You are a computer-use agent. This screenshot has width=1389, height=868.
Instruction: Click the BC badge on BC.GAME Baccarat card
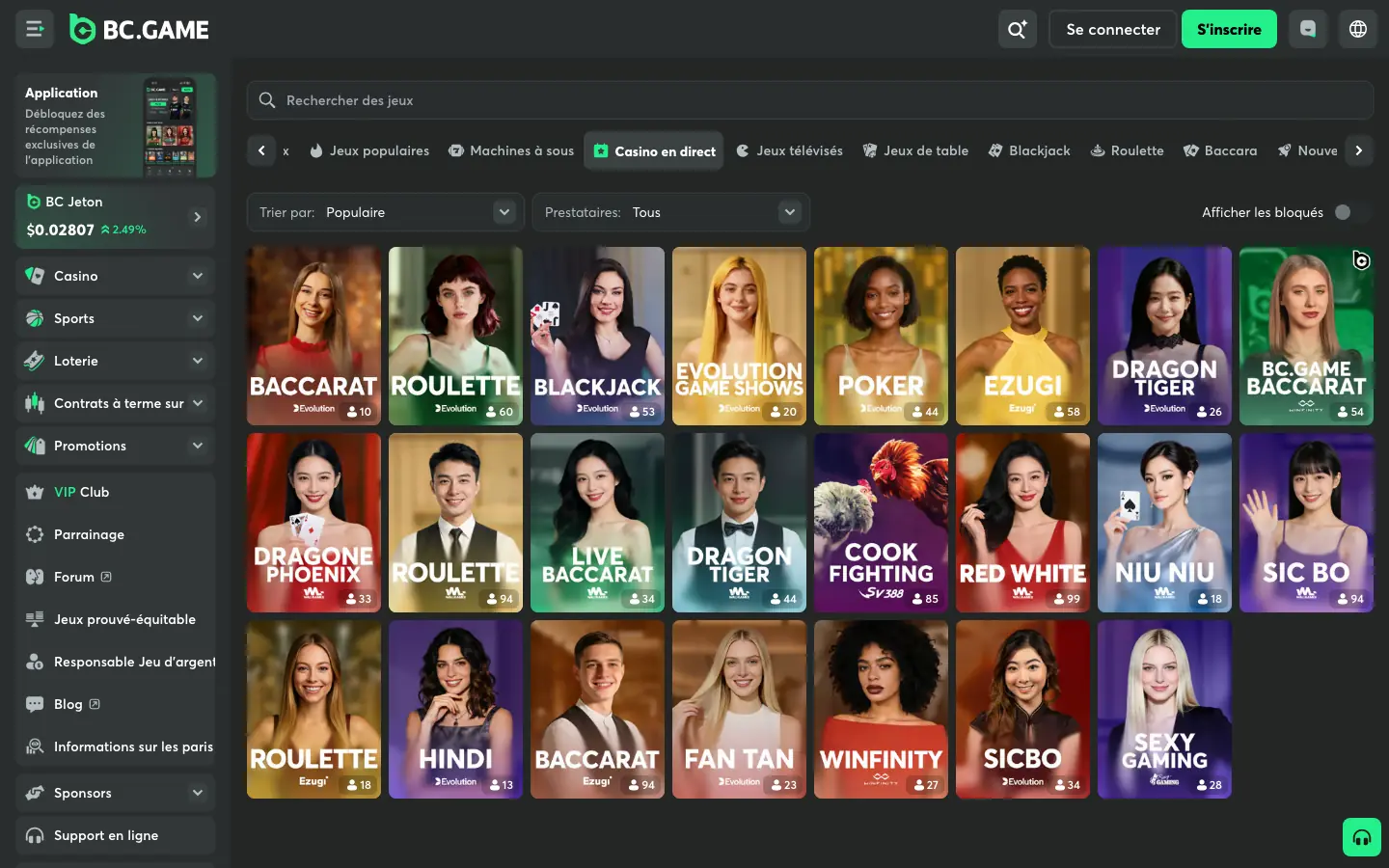pyautogui.click(x=1361, y=259)
